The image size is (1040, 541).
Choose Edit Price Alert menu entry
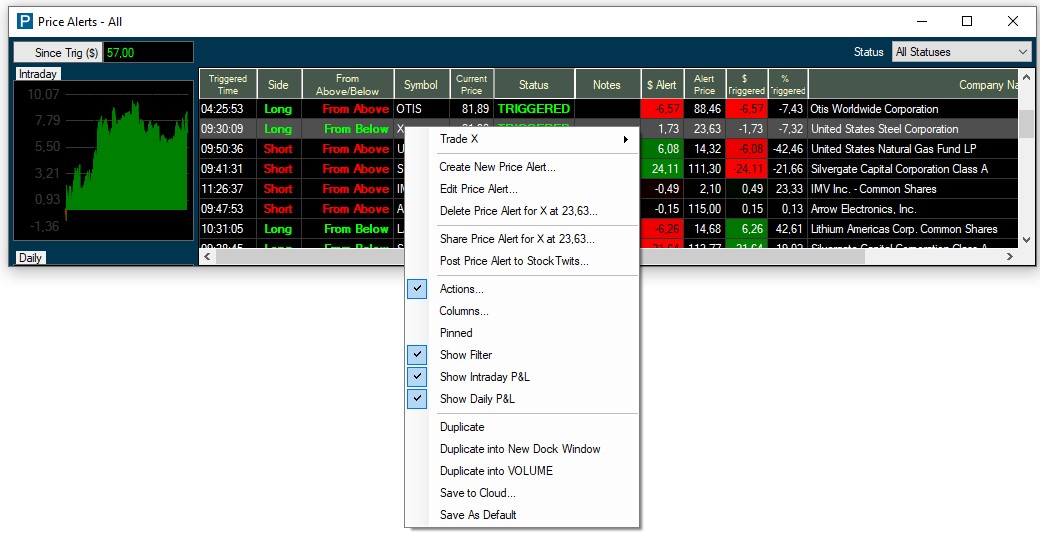coord(478,189)
